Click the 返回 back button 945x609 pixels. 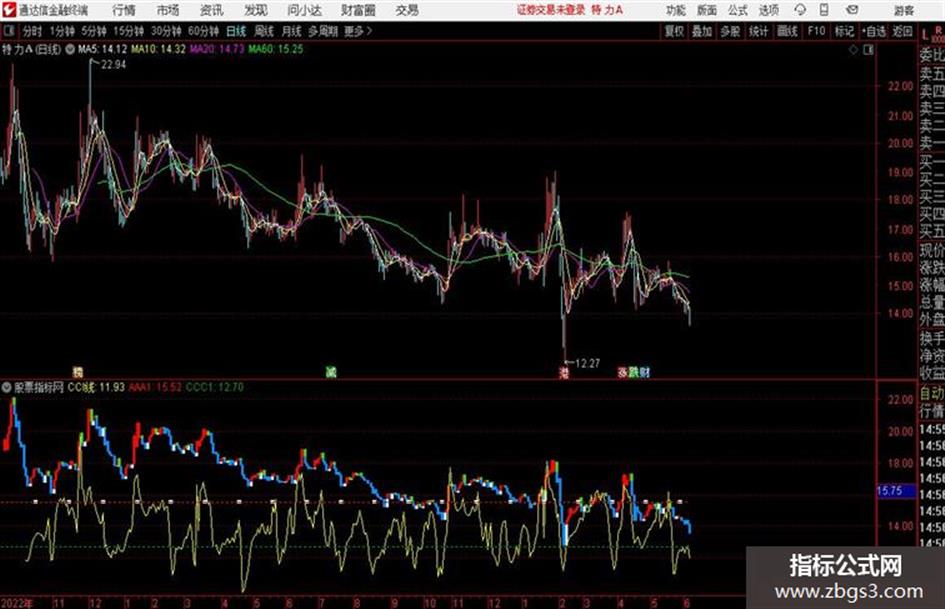(x=902, y=31)
